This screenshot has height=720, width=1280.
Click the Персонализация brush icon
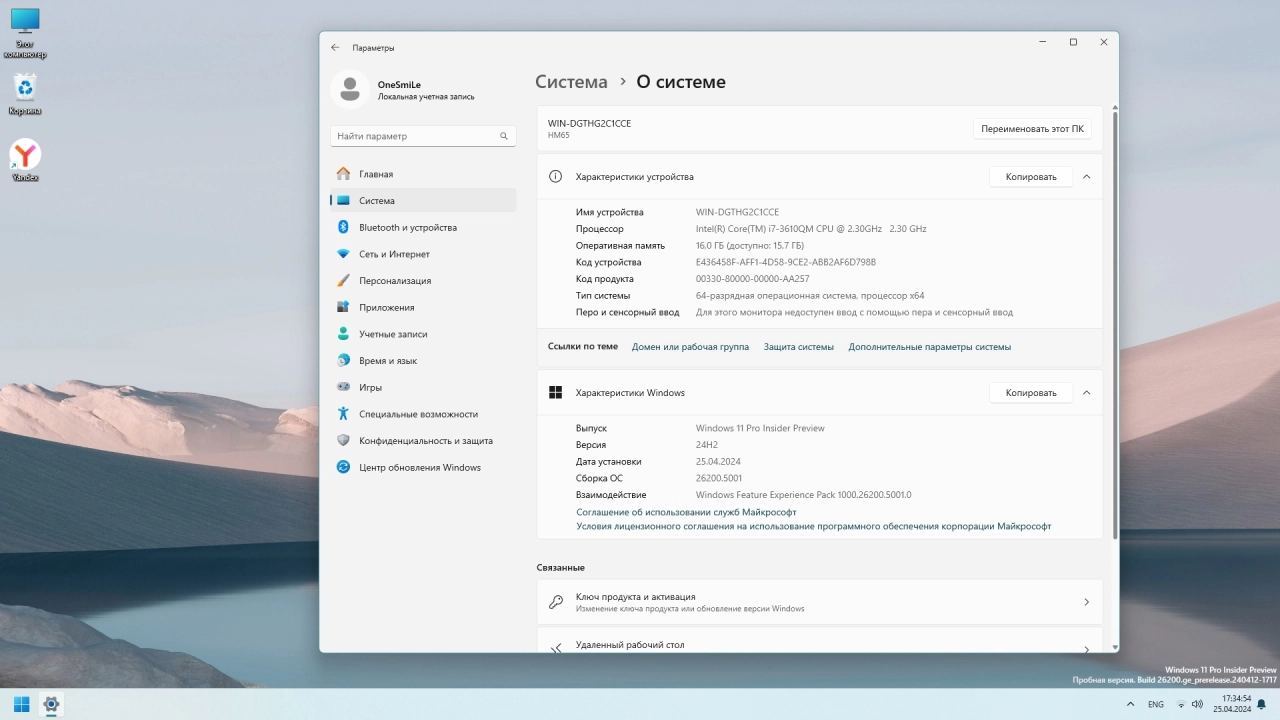[x=343, y=281]
